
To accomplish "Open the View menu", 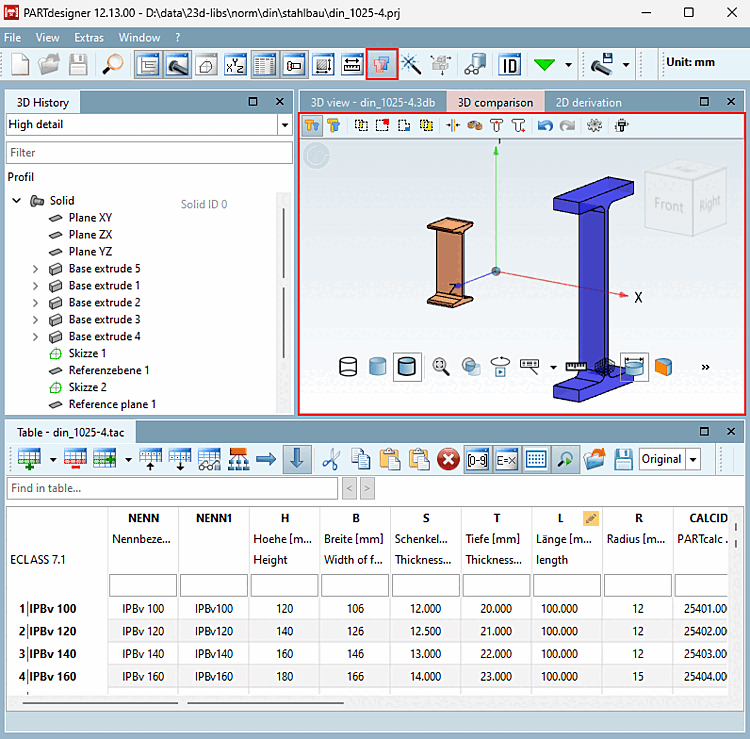I will (x=47, y=37).
